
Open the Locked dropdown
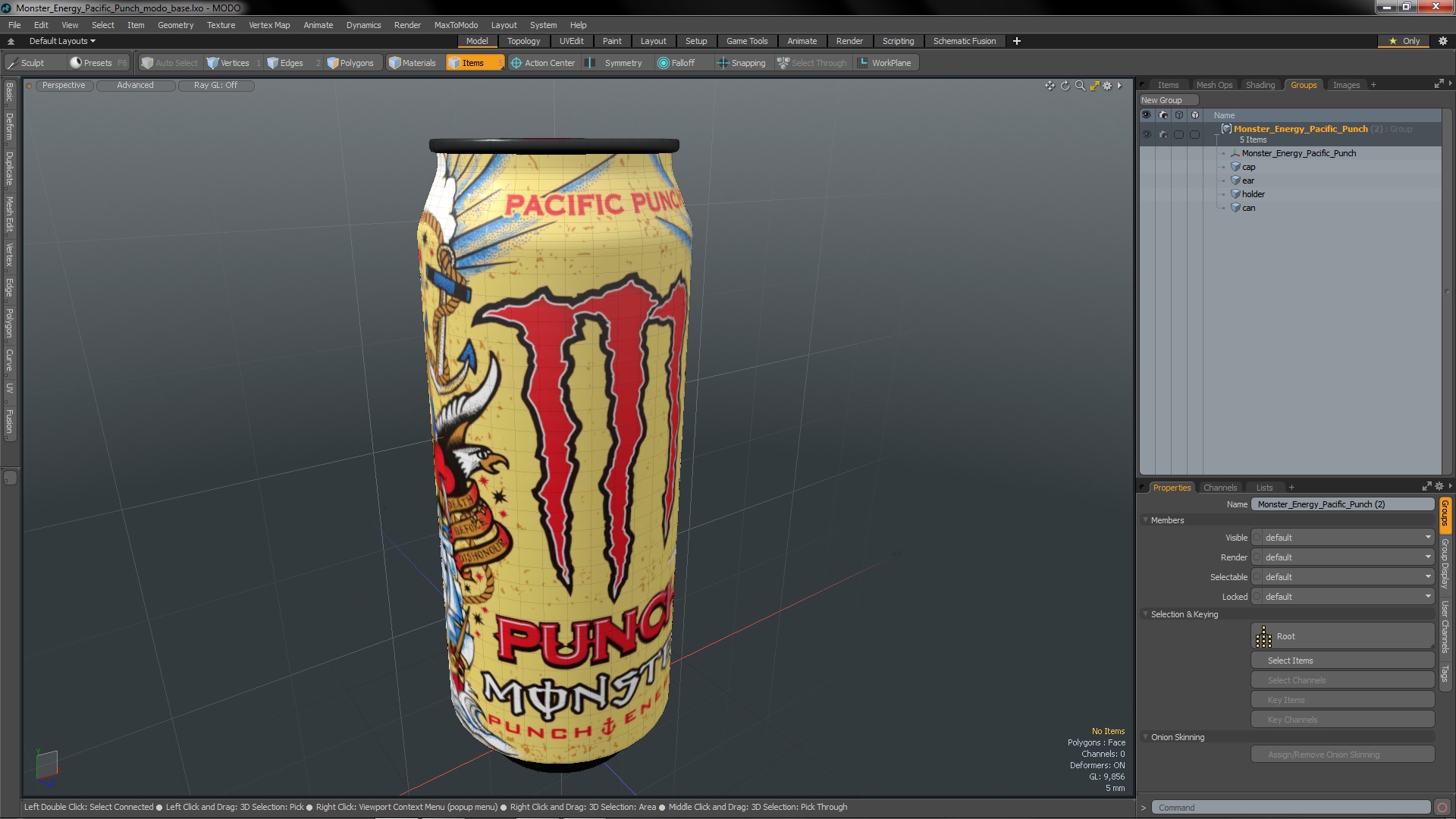click(1342, 597)
